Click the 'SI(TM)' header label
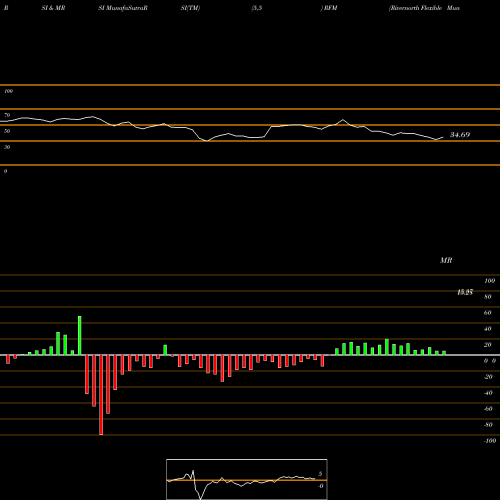 [x=190, y=8]
